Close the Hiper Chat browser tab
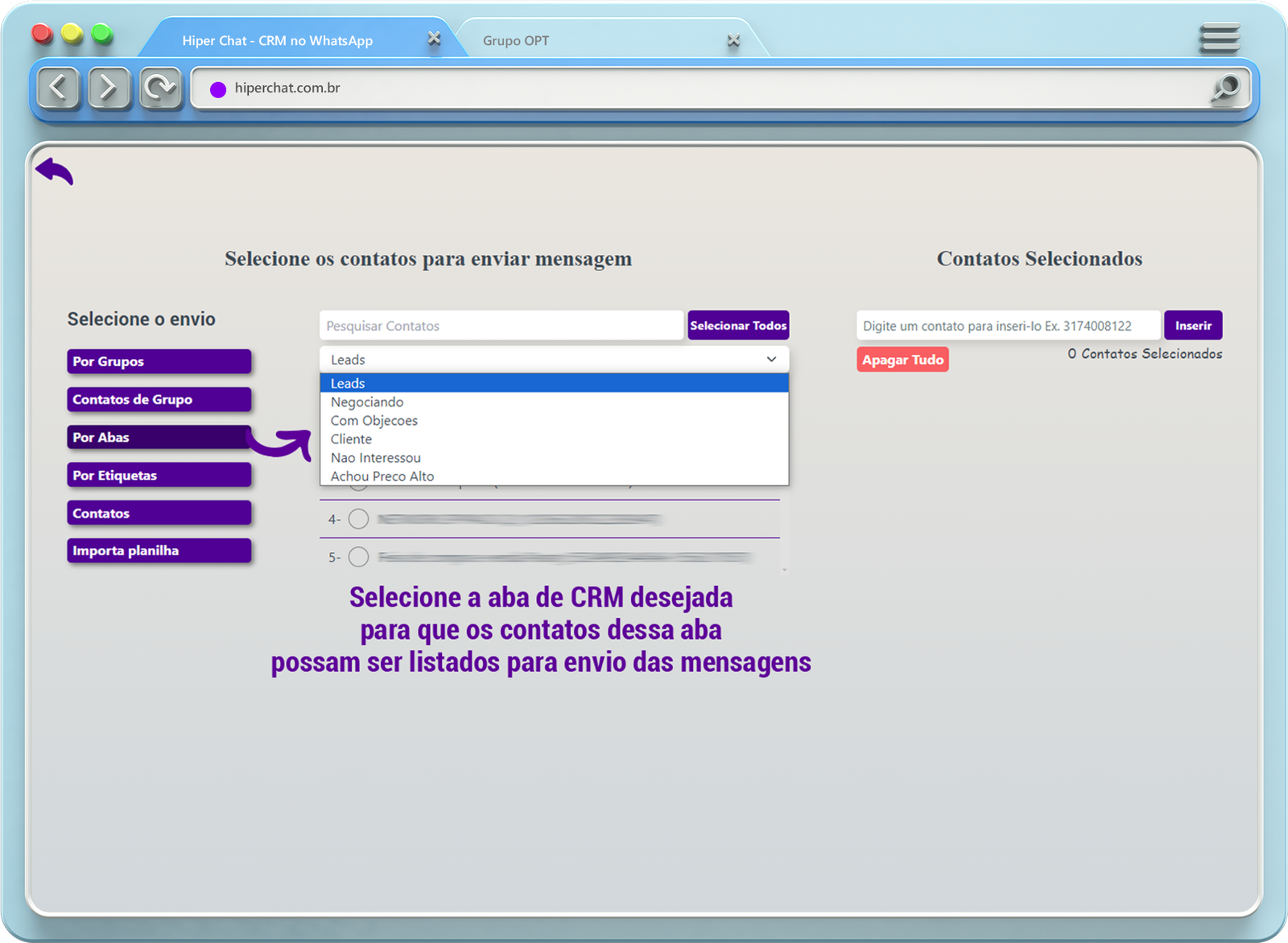The image size is (1288, 943). (434, 39)
